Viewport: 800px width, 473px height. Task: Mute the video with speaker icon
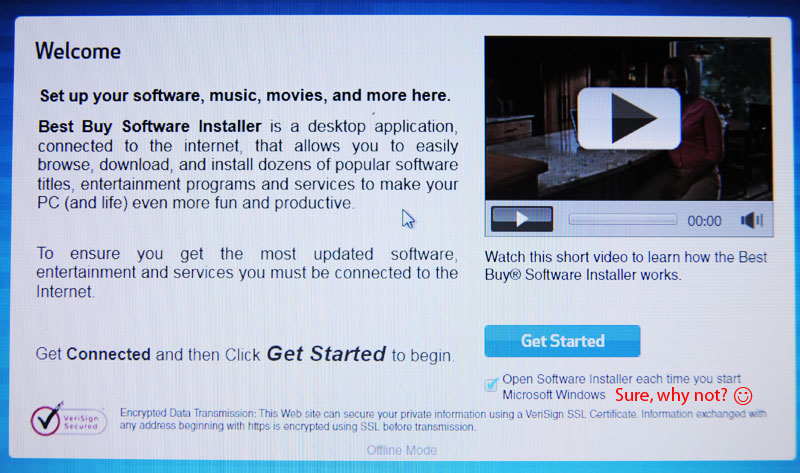pyautogui.click(x=752, y=220)
